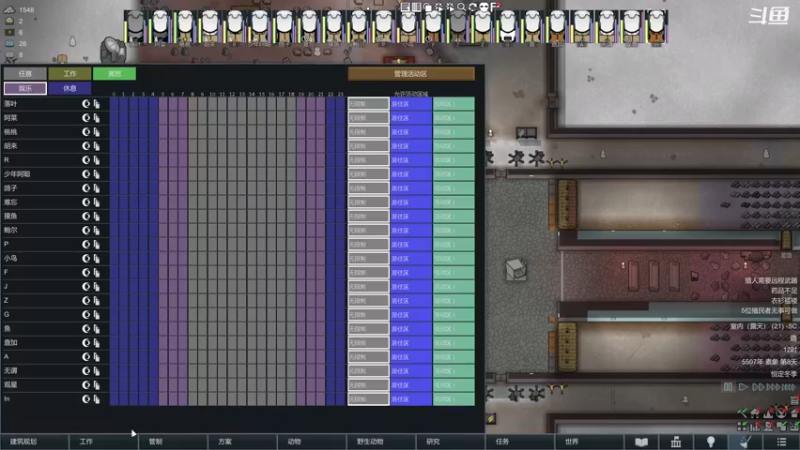Set game speed to double-arrow fast
The height and width of the screenshot is (450, 800).
coord(758,387)
